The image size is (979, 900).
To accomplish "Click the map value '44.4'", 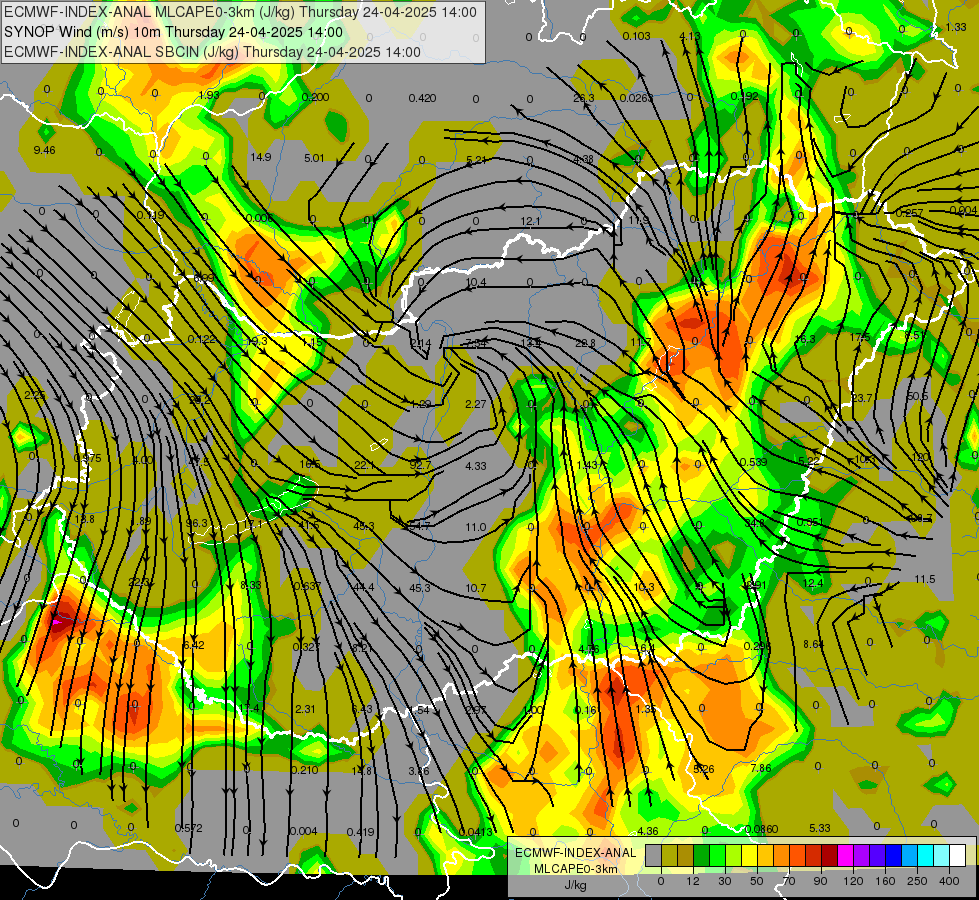I will tap(363, 587).
